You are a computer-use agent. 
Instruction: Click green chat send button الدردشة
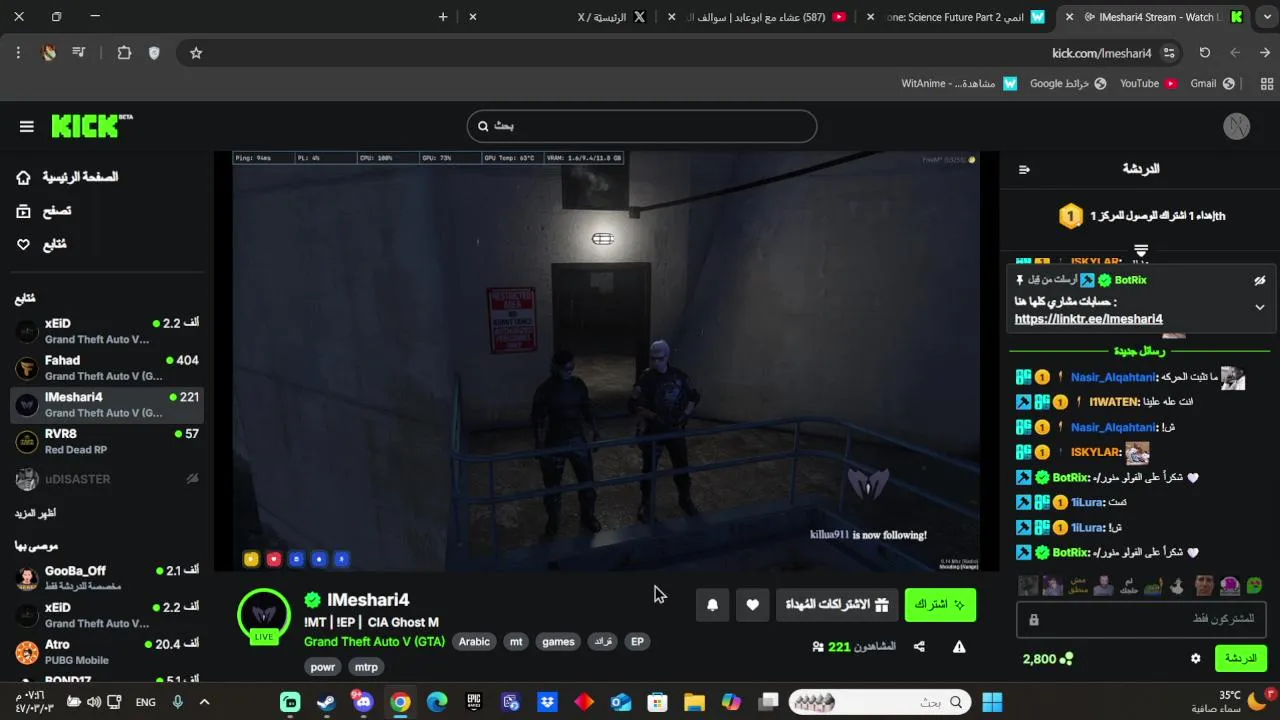1240,659
